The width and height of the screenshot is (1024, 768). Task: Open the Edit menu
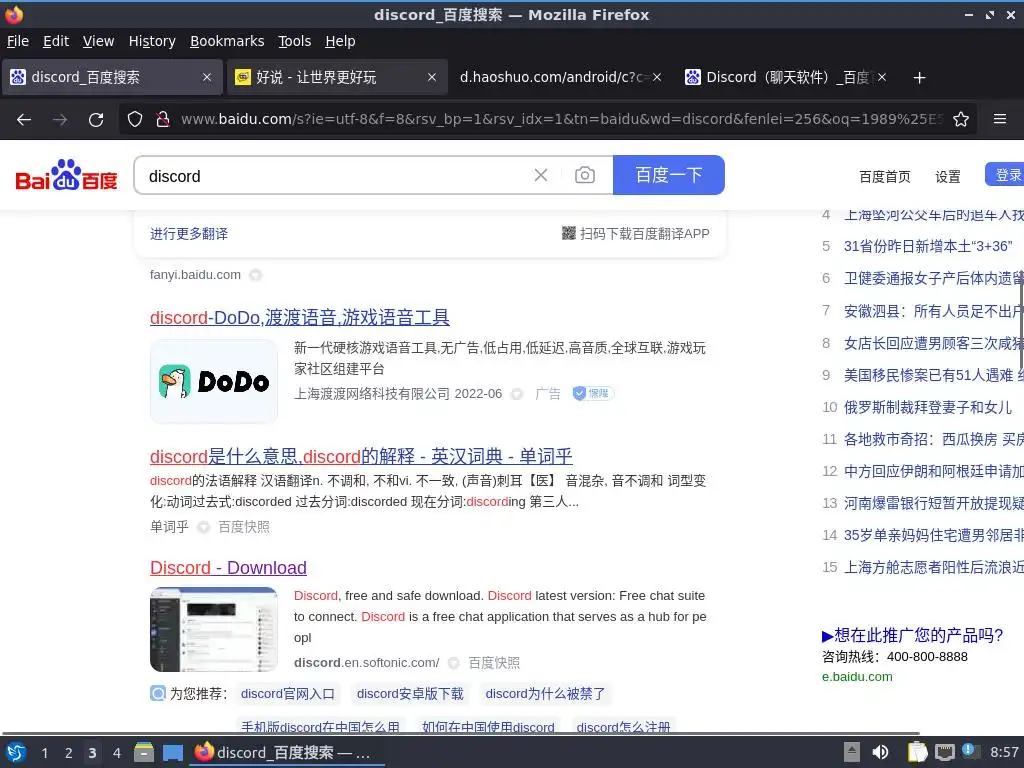56,41
